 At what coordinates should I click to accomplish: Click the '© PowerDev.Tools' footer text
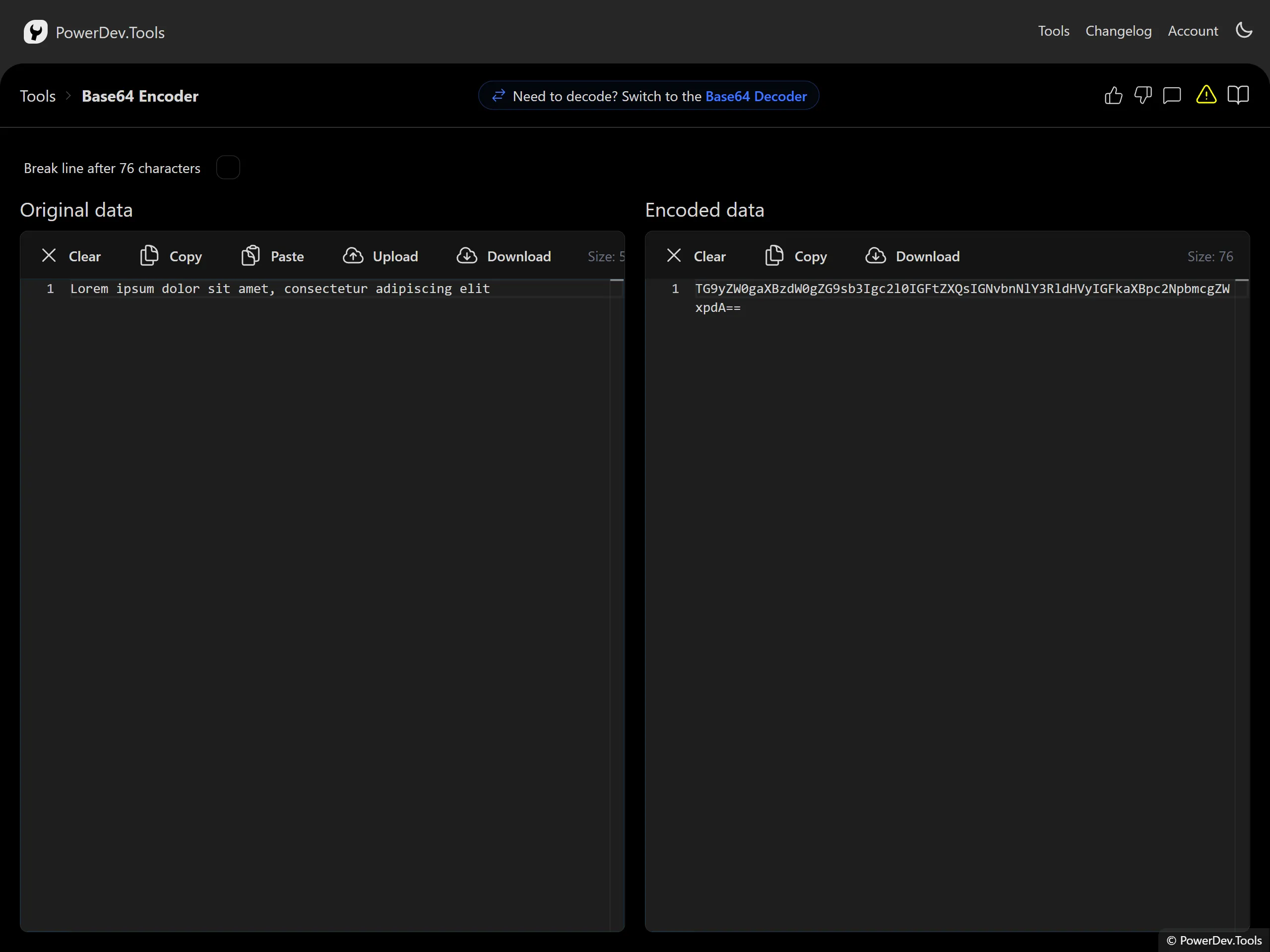[x=1214, y=940]
